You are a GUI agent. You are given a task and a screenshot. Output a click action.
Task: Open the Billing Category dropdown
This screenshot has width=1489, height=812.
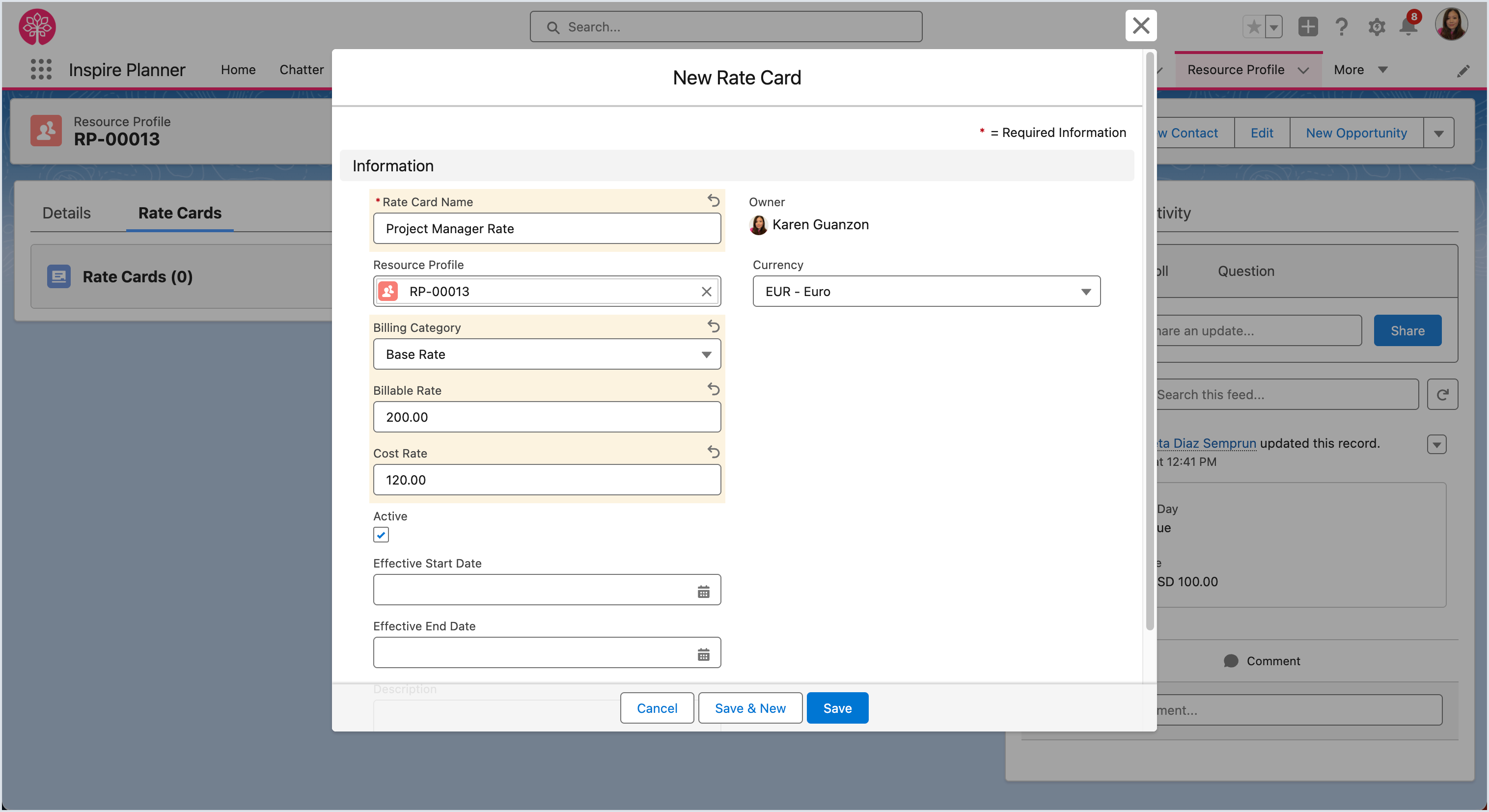coord(547,354)
